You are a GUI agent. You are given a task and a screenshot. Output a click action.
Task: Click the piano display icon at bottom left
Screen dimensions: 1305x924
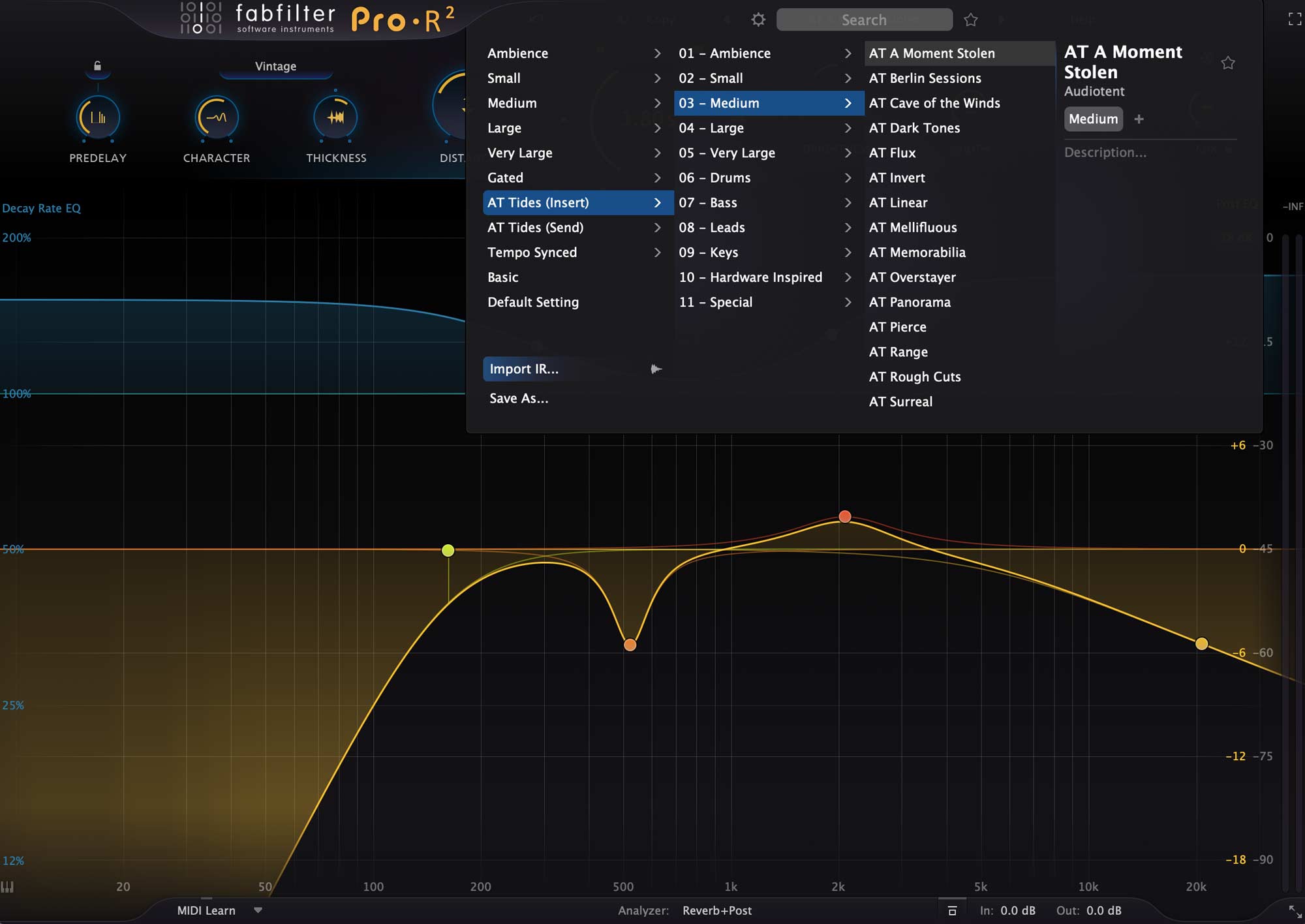[x=7, y=886]
